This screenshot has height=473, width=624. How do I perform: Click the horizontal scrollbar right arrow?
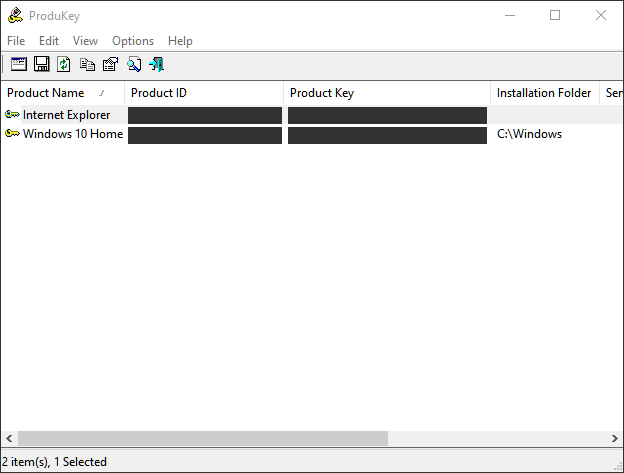[x=614, y=438]
